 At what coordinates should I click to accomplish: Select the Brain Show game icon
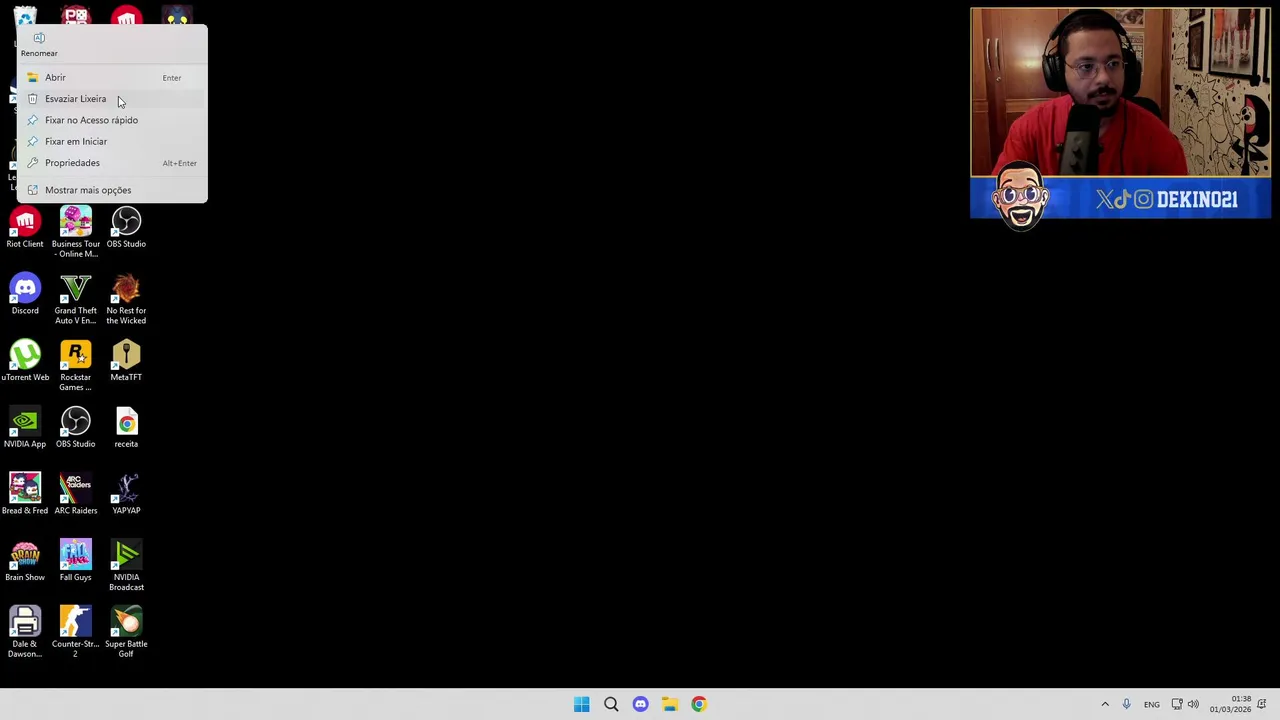[25, 561]
